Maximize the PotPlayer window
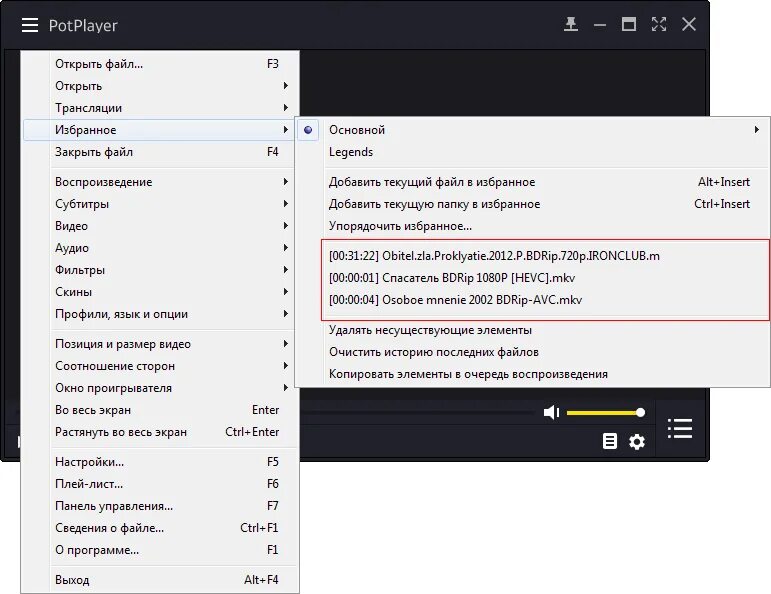This screenshot has height=594, width=771. point(629,24)
